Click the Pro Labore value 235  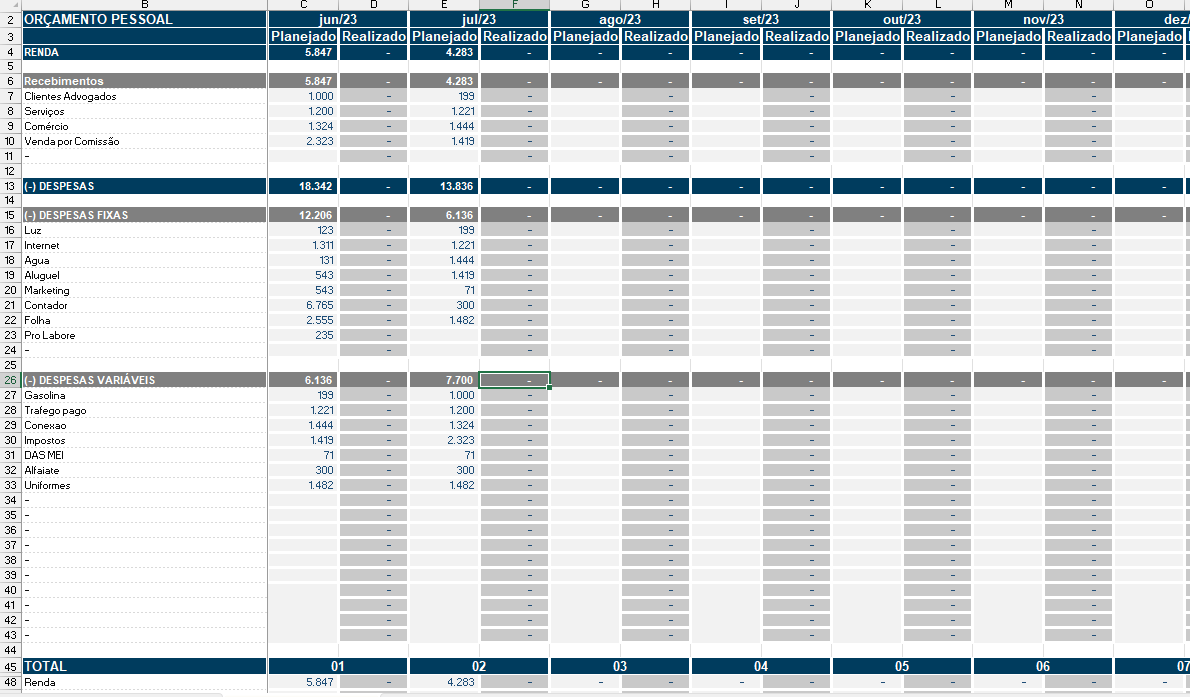(x=303, y=335)
